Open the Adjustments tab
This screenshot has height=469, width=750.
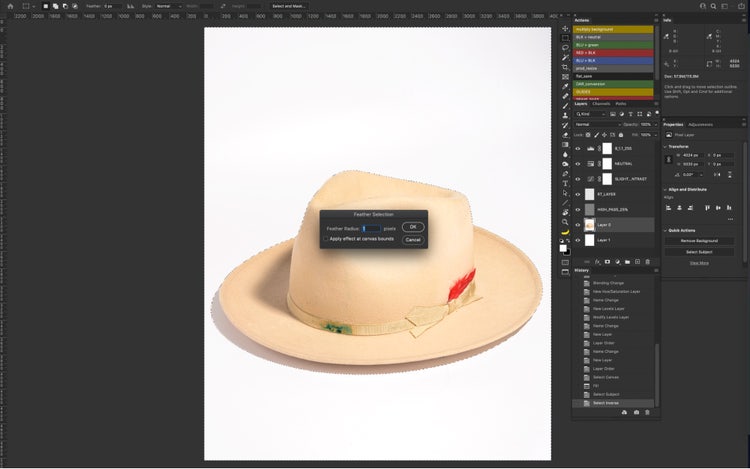pyautogui.click(x=701, y=124)
